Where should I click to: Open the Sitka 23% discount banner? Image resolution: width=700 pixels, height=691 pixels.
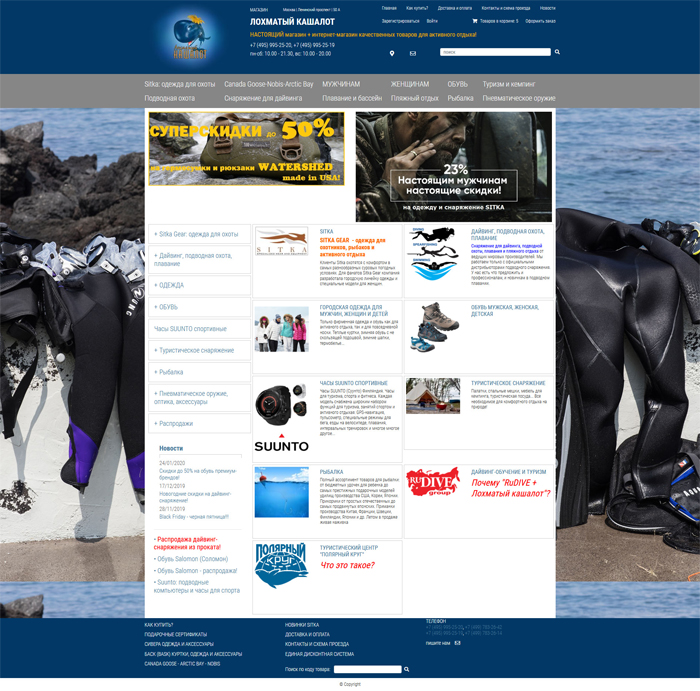[x=454, y=167]
